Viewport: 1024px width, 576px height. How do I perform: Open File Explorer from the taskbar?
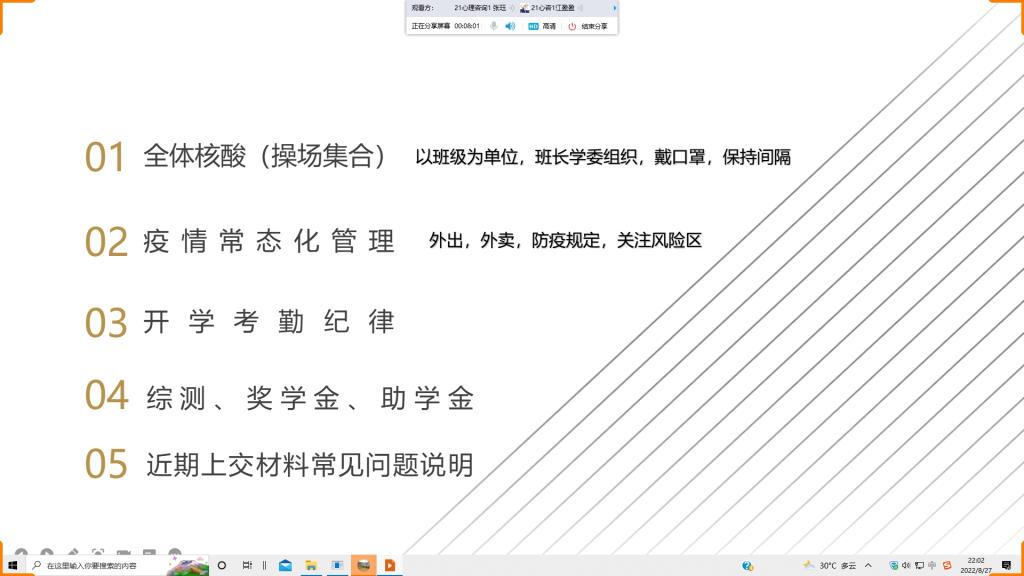[x=311, y=565]
